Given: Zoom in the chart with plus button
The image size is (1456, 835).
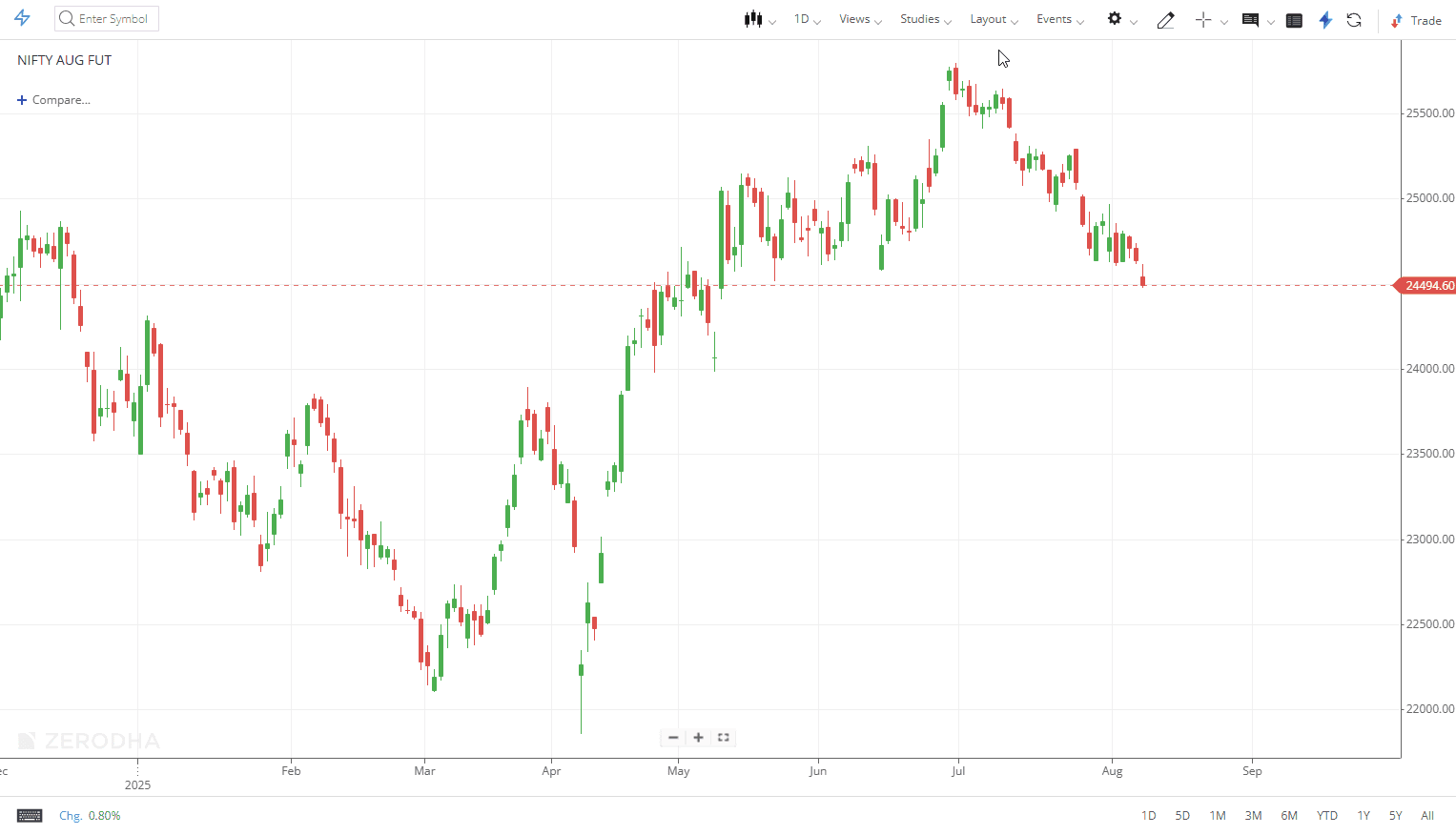Looking at the screenshot, I should 698,738.
